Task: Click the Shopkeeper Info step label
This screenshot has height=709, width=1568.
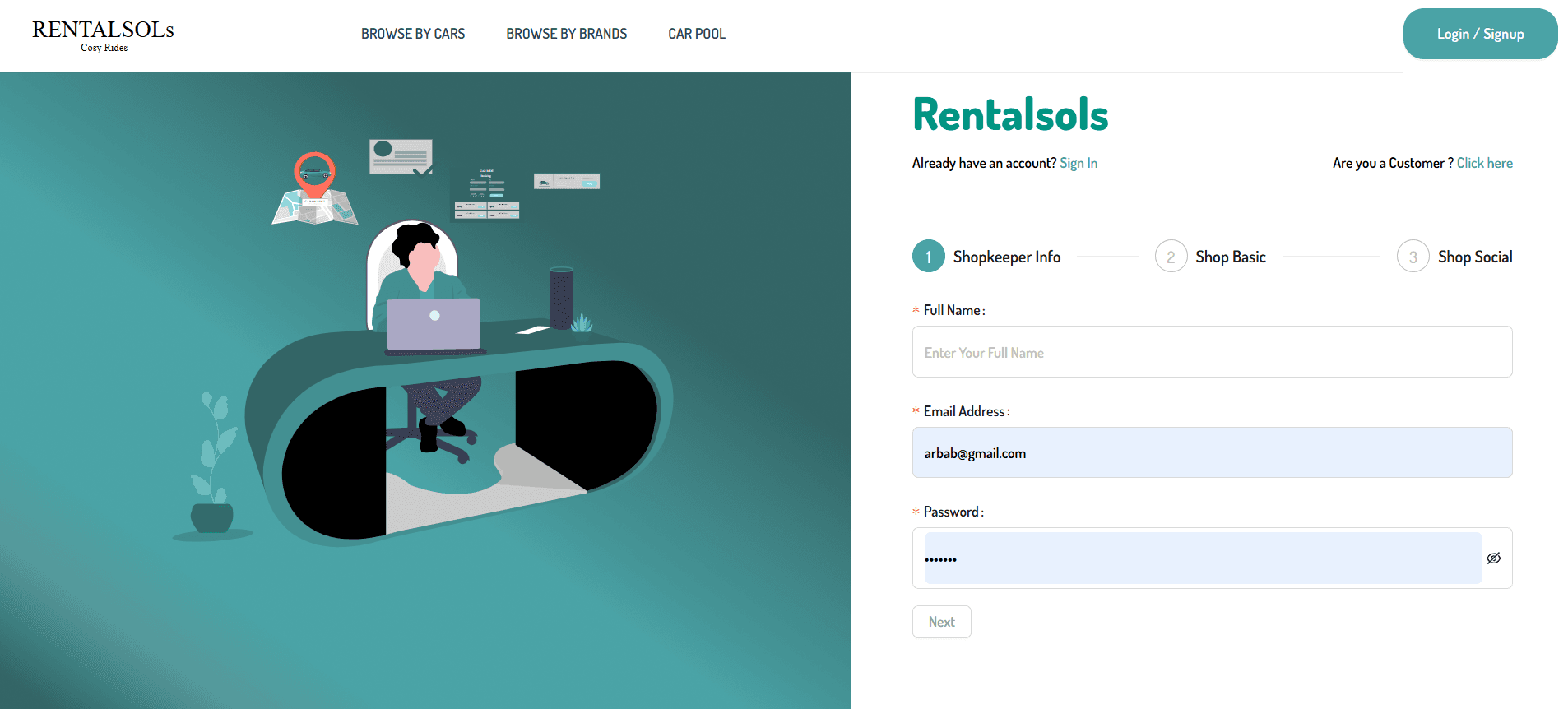Action: 1006,257
